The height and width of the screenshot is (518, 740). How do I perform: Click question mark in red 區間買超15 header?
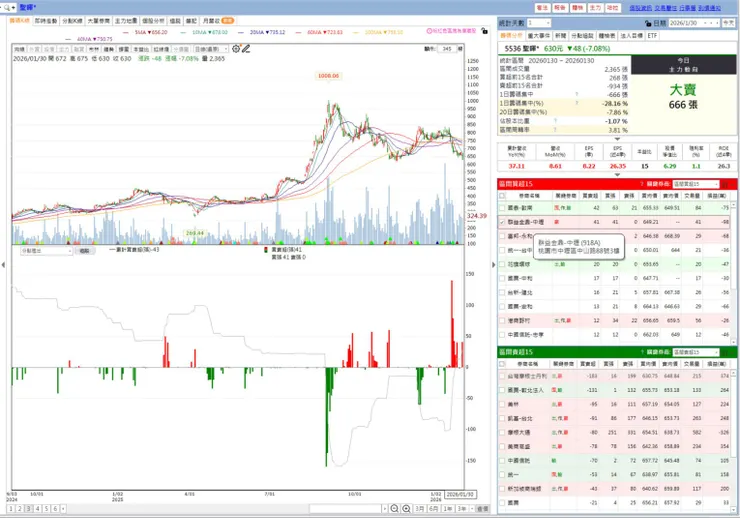642,184
